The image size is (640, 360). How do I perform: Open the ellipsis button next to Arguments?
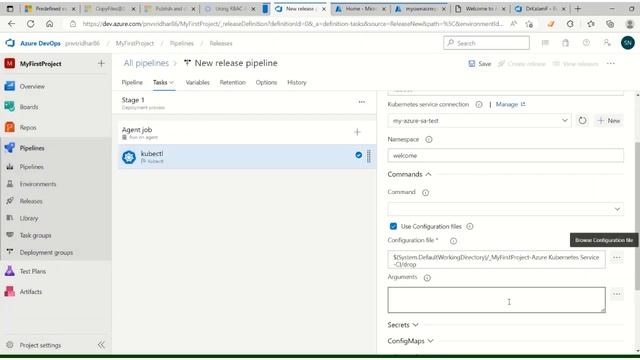tap(616, 294)
